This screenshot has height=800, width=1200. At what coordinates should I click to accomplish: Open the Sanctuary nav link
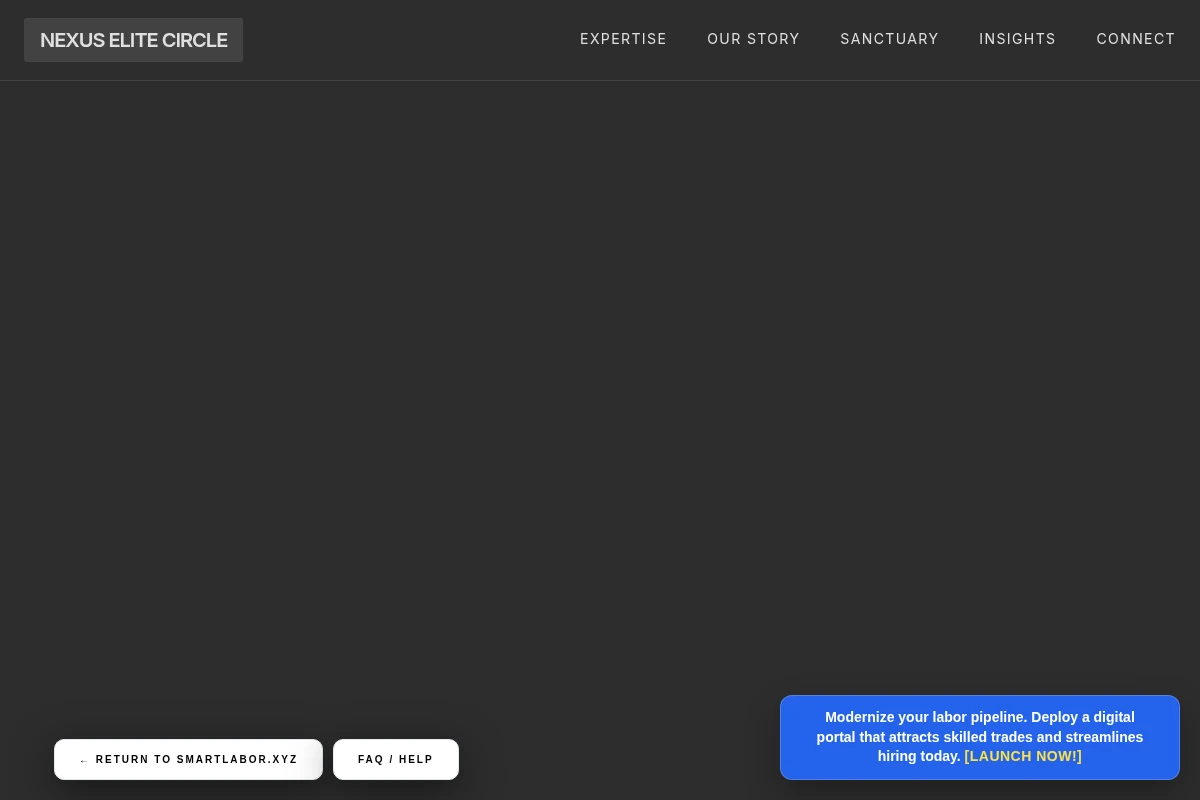click(x=889, y=39)
